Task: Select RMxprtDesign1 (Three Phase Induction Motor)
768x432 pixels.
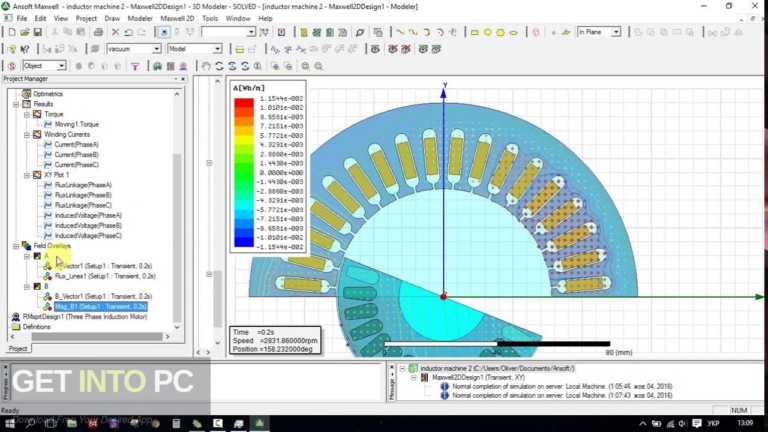Action: coord(85,317)
